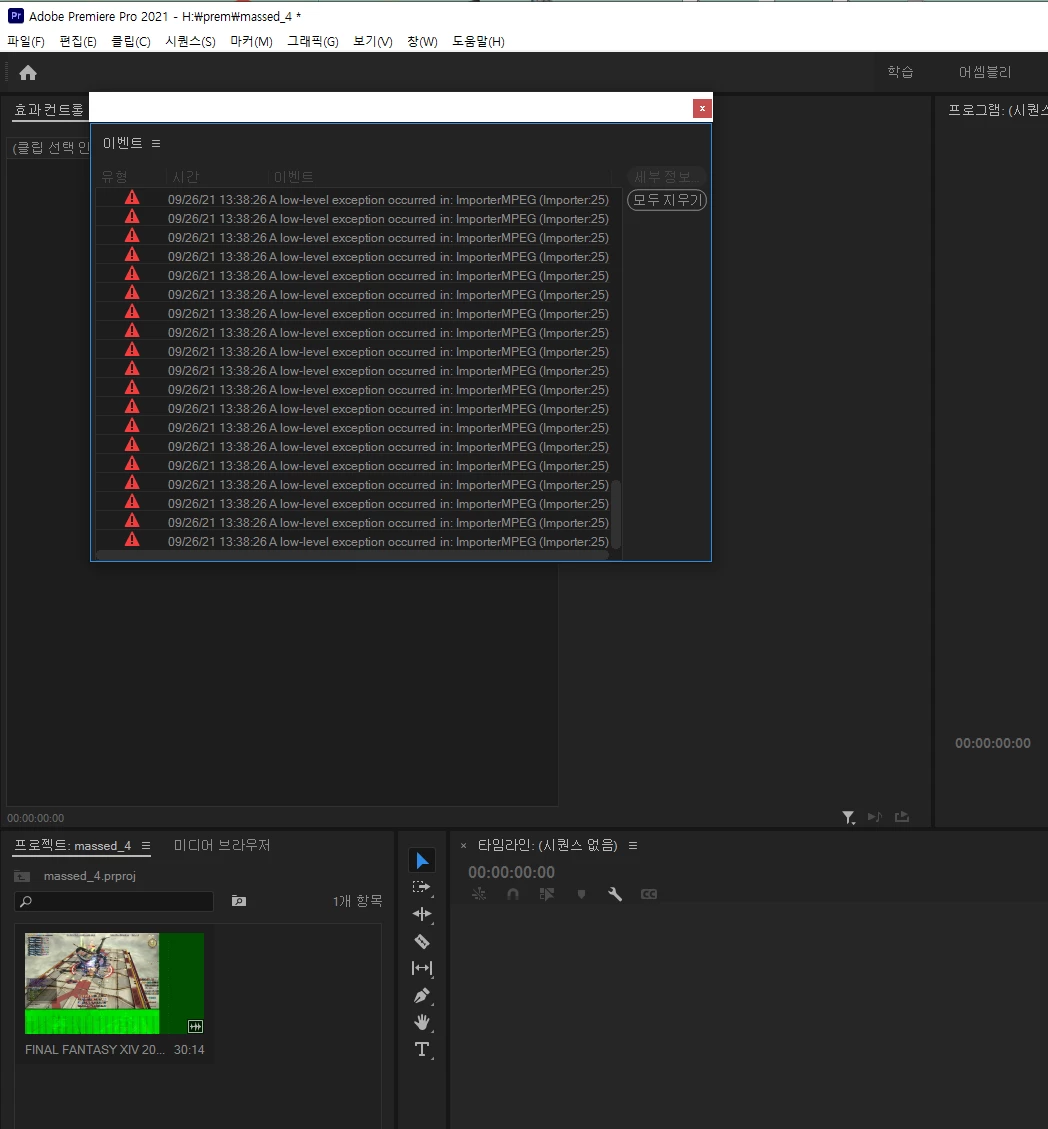Click the events list vertical scrollbar
1048x1129 pixels.
(x=616, y=515)
